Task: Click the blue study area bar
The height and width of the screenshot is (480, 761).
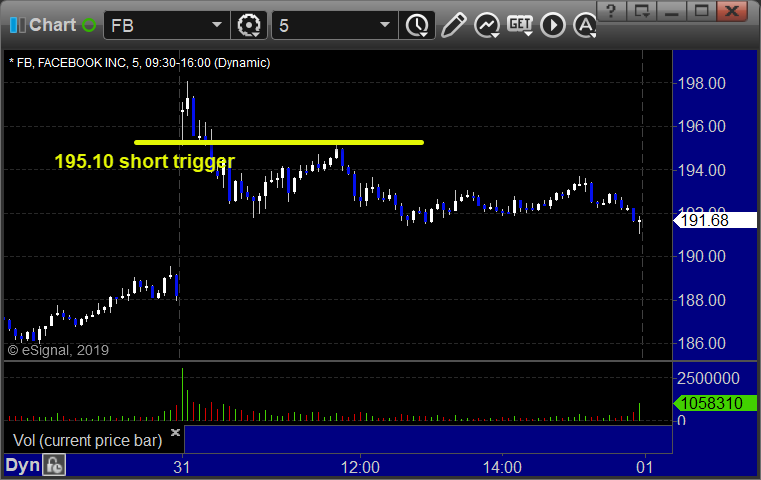Action: point(428,439)
